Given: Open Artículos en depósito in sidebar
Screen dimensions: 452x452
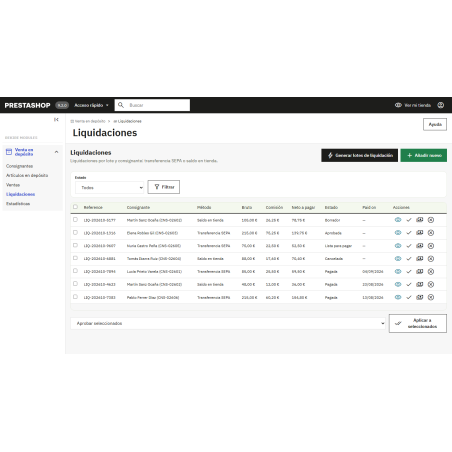Looking at the screenshot, I should pyautogui.click(x=27, y=175).
